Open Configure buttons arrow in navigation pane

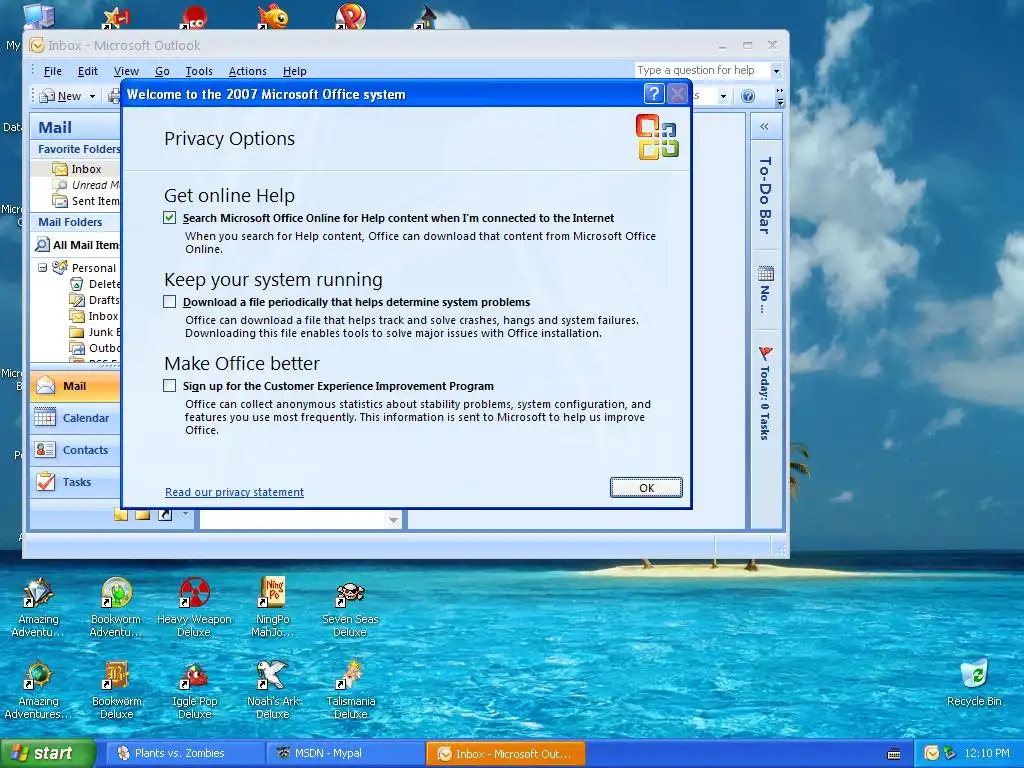pos(185,515)
